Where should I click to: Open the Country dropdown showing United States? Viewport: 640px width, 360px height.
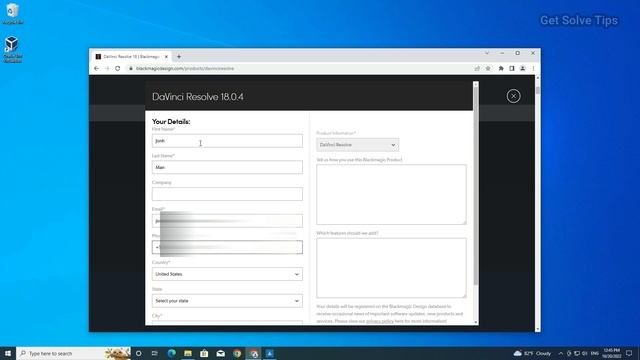click(x=227, y=274)
